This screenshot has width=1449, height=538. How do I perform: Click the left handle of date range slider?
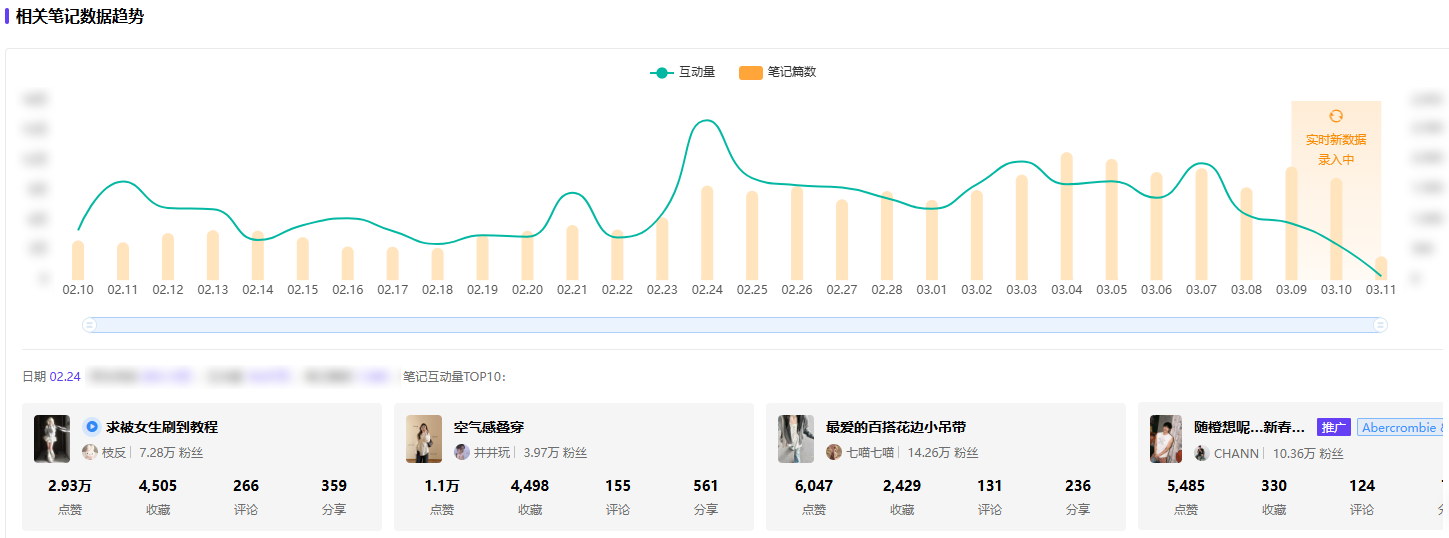(x=89, y=325)
